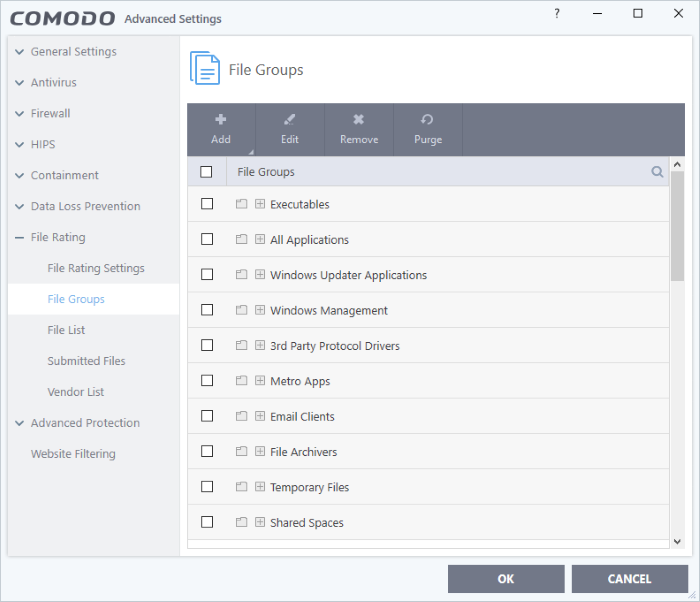Open the Vendor List page
Viewport: 700px width, 602px height.
click(x=75, y=392)
